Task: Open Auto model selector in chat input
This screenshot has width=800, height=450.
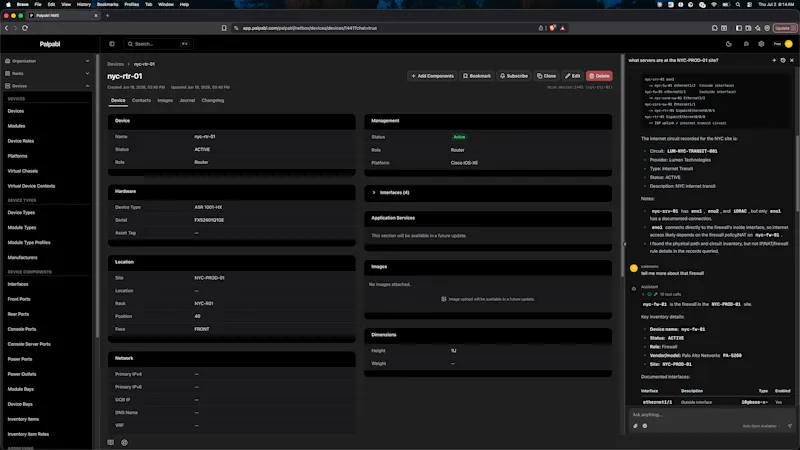Action: point(761,426)
